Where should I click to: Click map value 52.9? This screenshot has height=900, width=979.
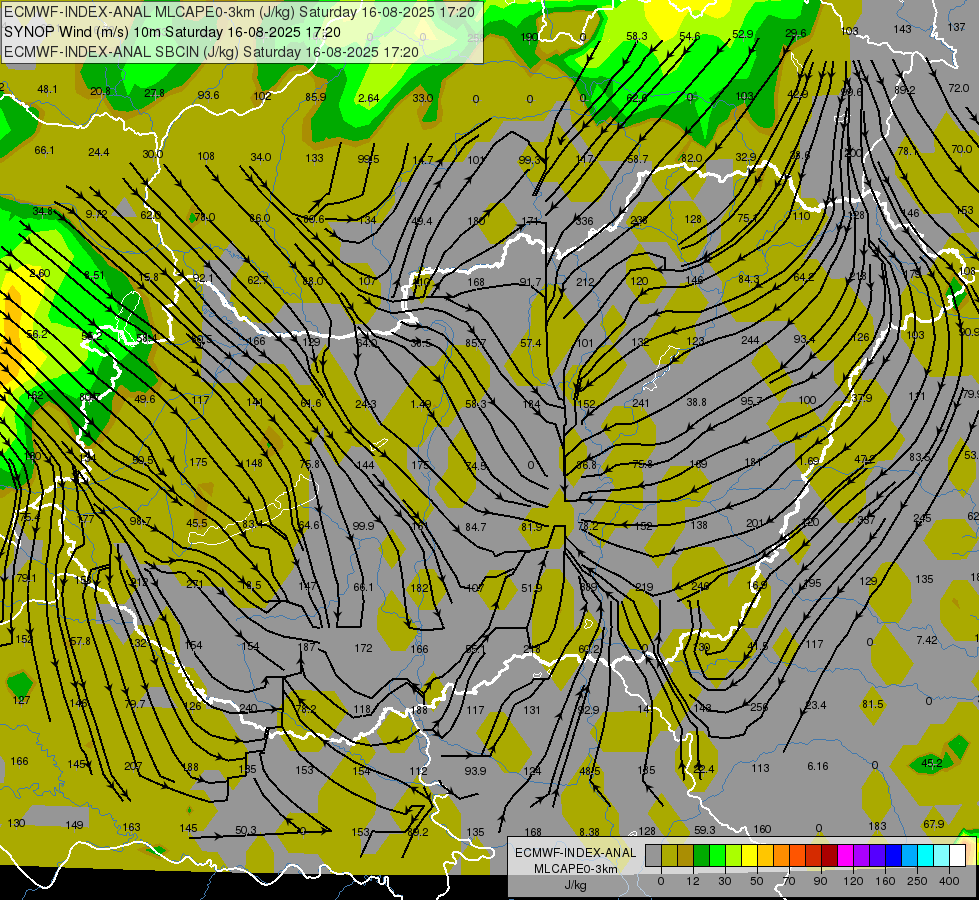742,34
